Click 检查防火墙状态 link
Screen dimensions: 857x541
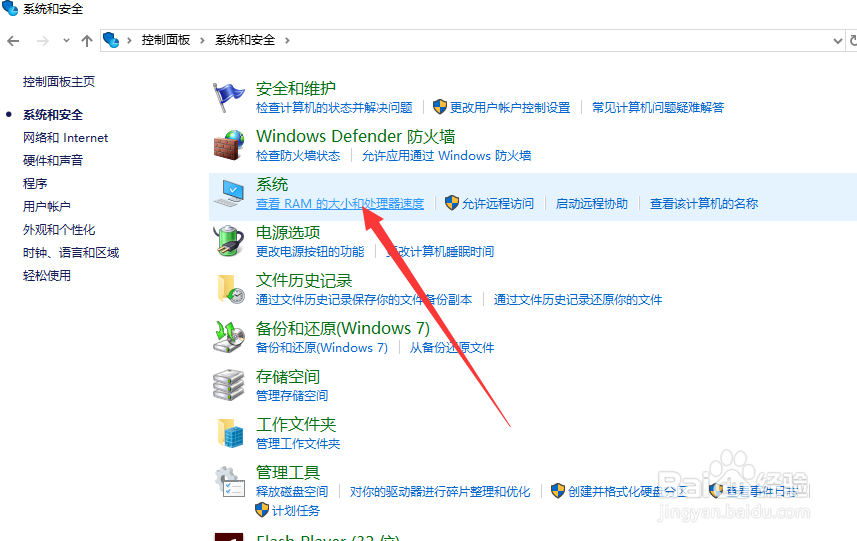[298, 156]
